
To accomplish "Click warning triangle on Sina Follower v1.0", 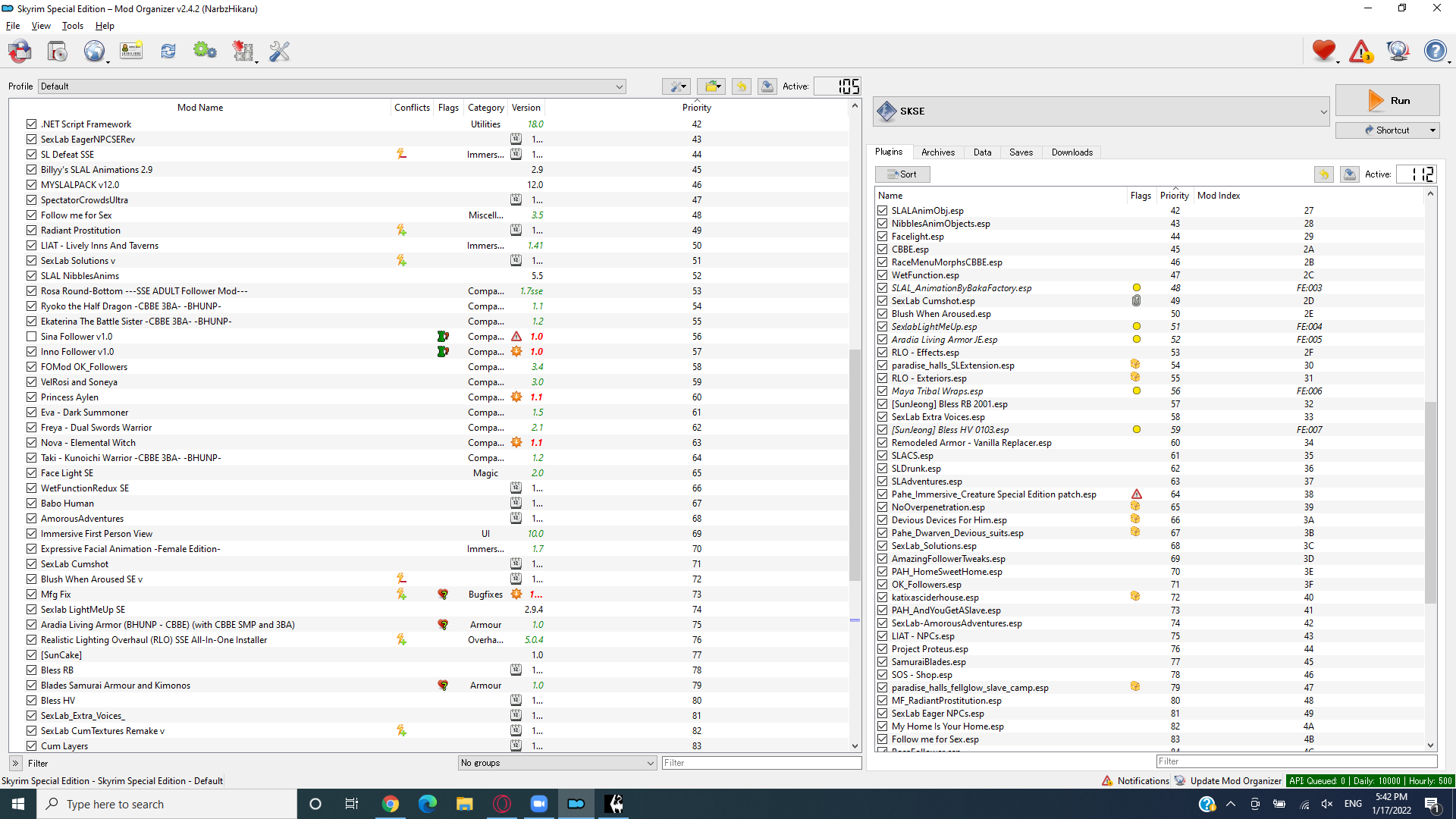I will (x=516, y=336).
